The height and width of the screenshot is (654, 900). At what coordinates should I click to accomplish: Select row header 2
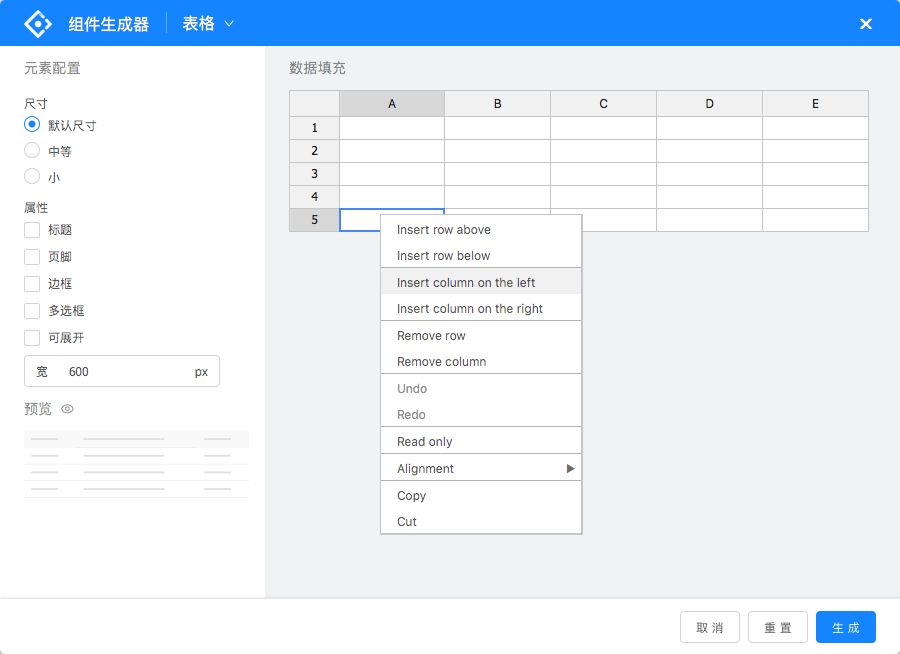315,151
